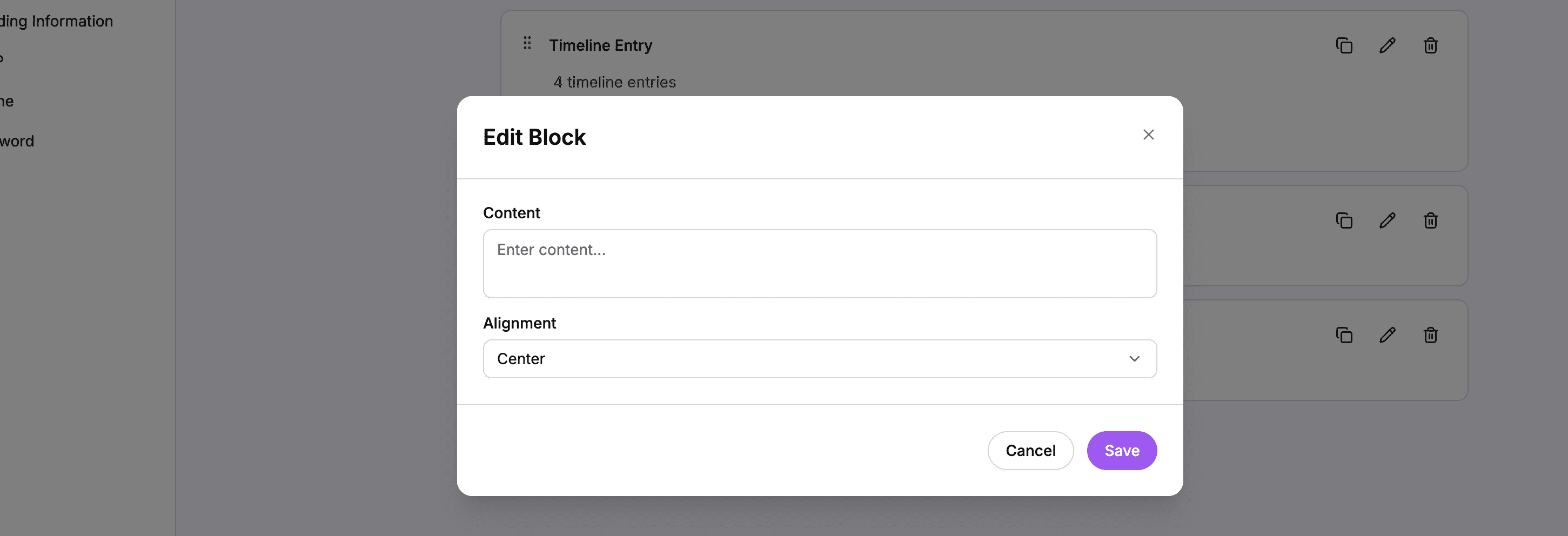Image resolution: width=1568 pixels, height=536 pixels.
Task: Select the edit pencil on the second block
Action: (1387, 220)
